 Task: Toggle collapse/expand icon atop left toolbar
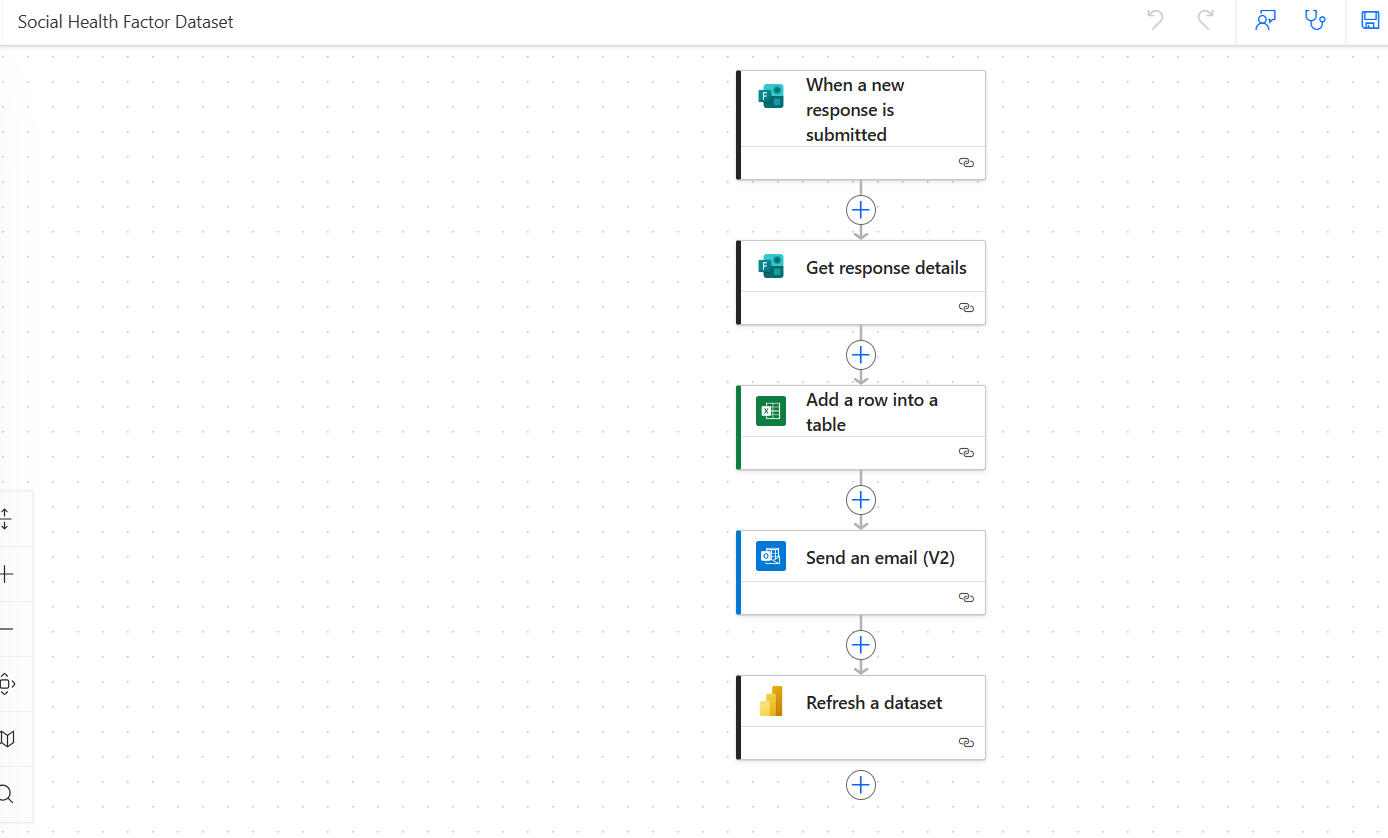coord(7,519)
